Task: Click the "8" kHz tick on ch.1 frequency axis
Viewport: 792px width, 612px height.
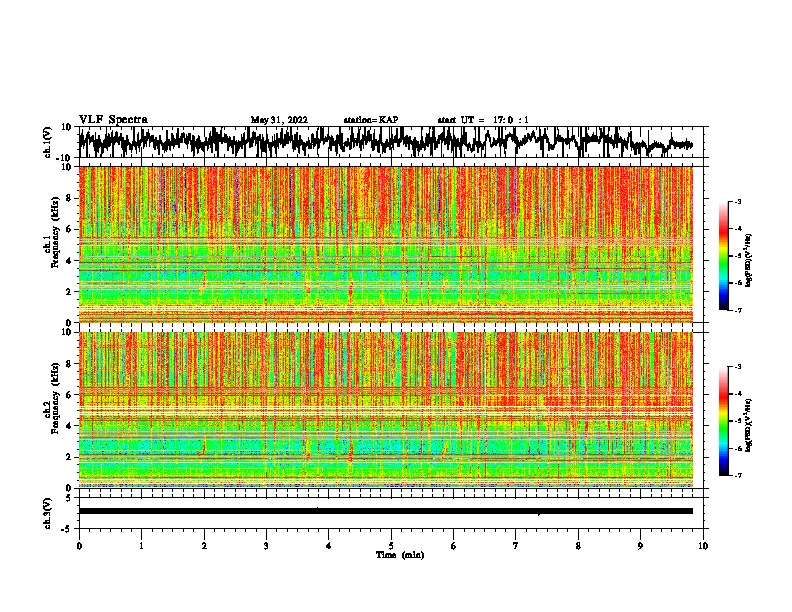Action: [x=69, y=198]
